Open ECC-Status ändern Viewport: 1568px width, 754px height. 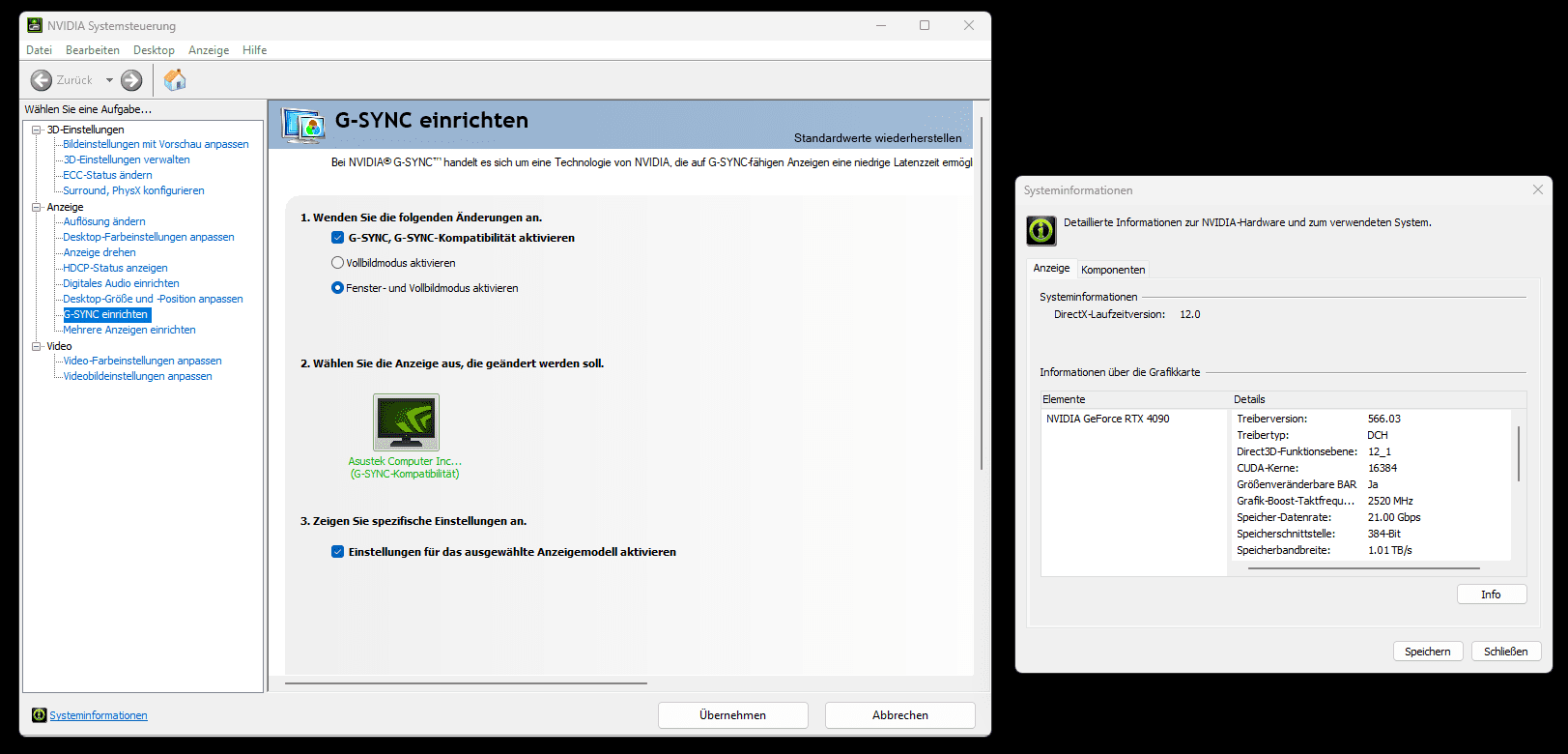click(x=108, y=175)
